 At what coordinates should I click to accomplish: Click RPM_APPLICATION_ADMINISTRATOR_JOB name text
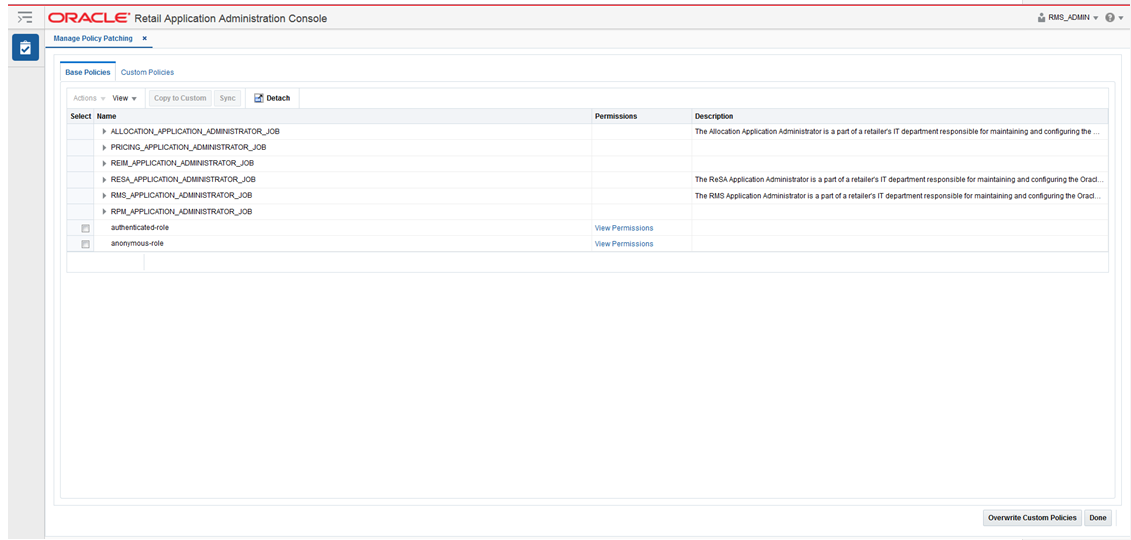tap(181, 212)
